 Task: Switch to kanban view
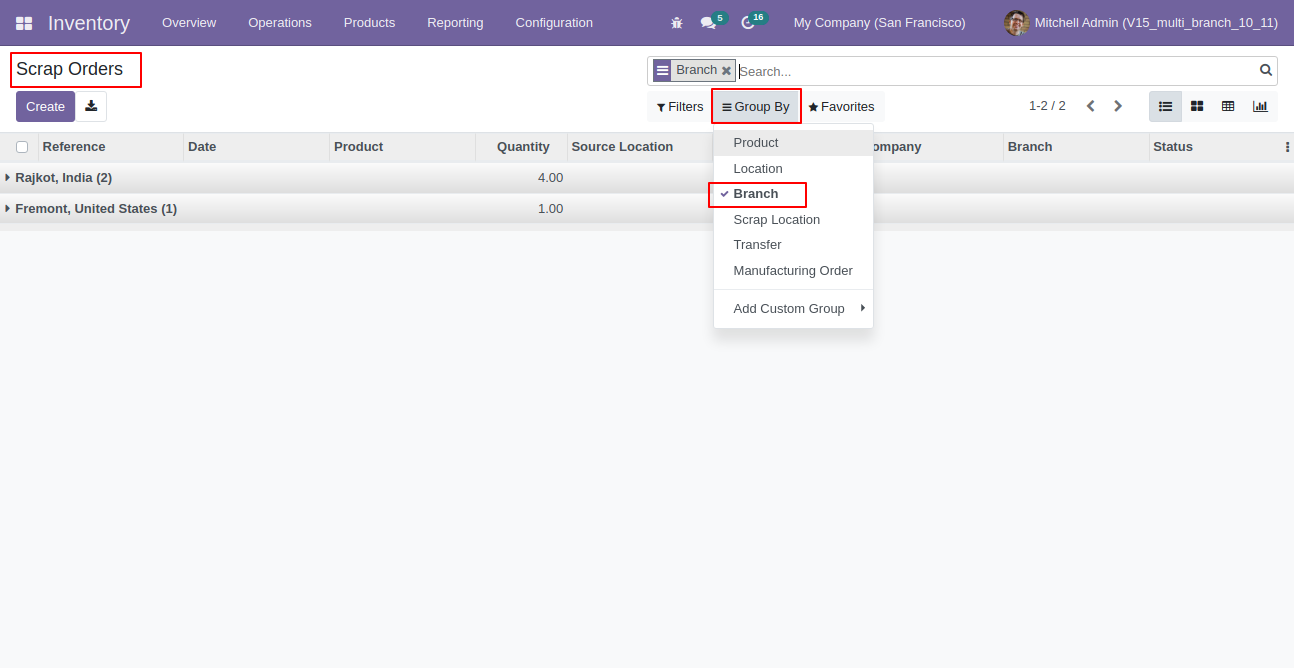[1197, 106]
